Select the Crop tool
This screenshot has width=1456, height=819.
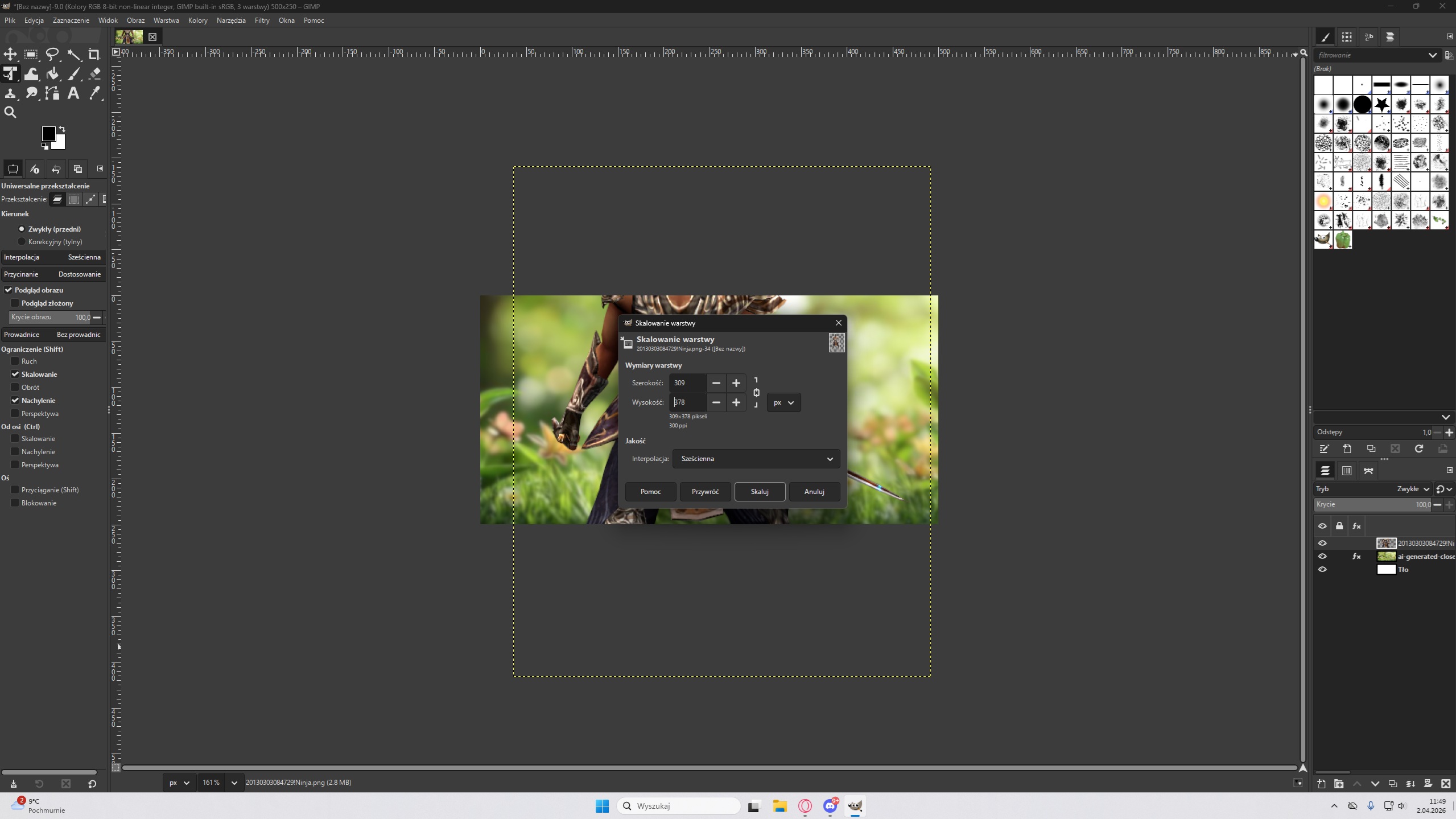click(x=94, y=55)
